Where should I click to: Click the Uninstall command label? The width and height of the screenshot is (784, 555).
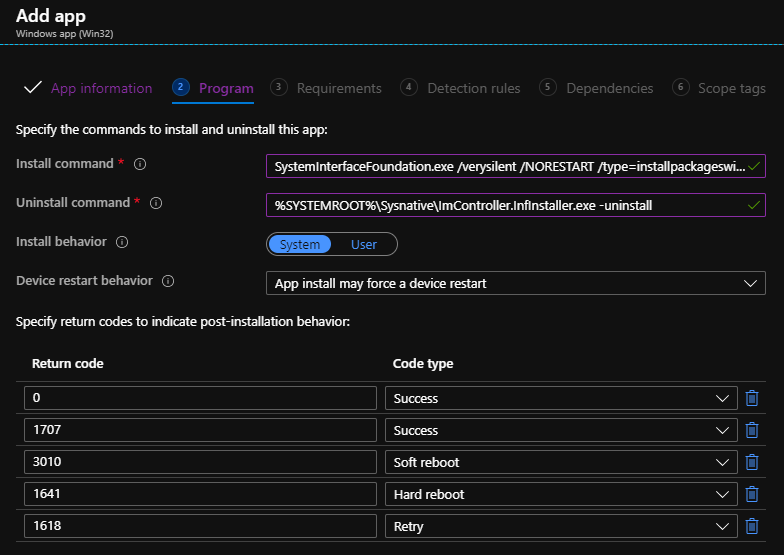coord(73,202)
